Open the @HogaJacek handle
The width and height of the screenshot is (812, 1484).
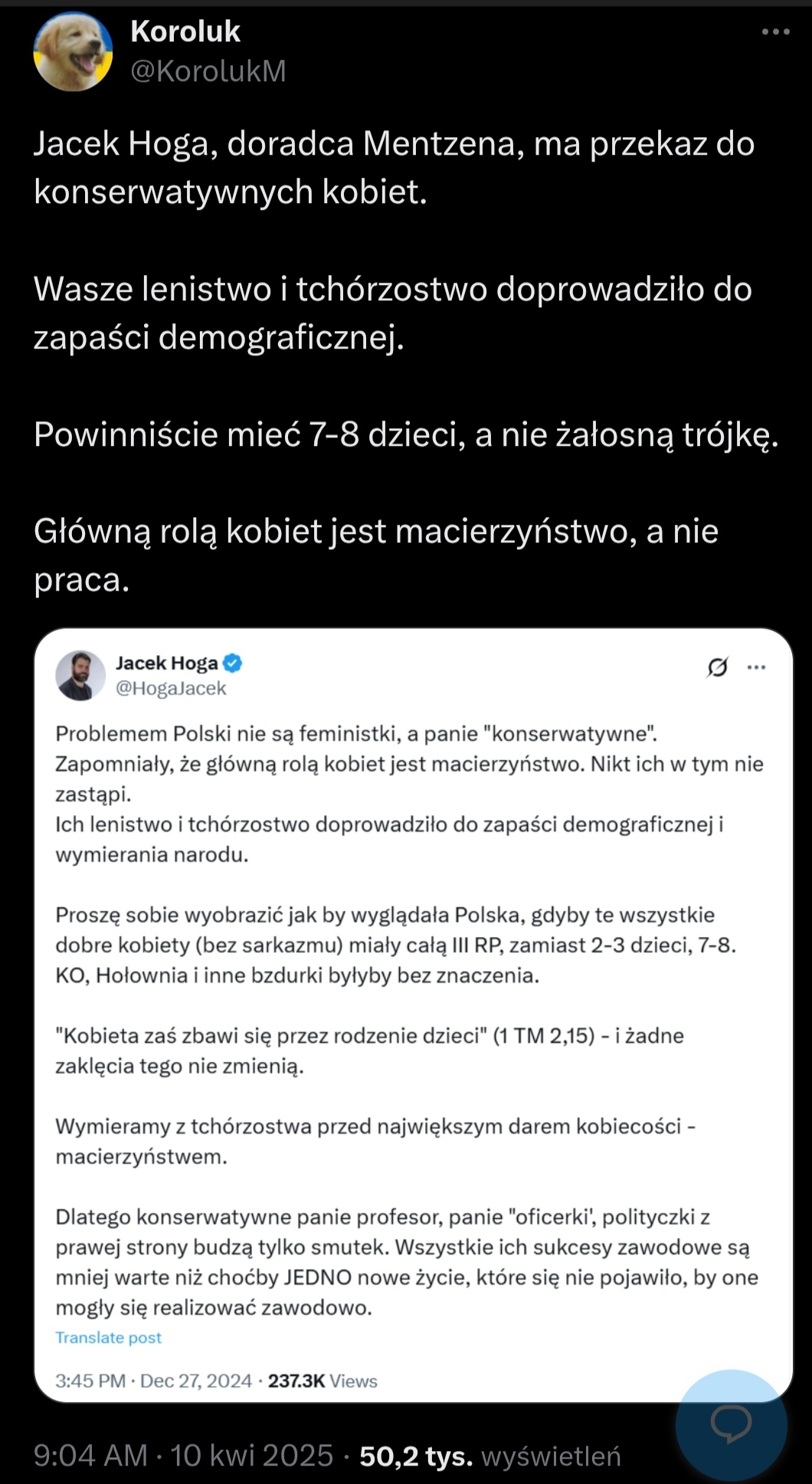(x=171, y=688)
